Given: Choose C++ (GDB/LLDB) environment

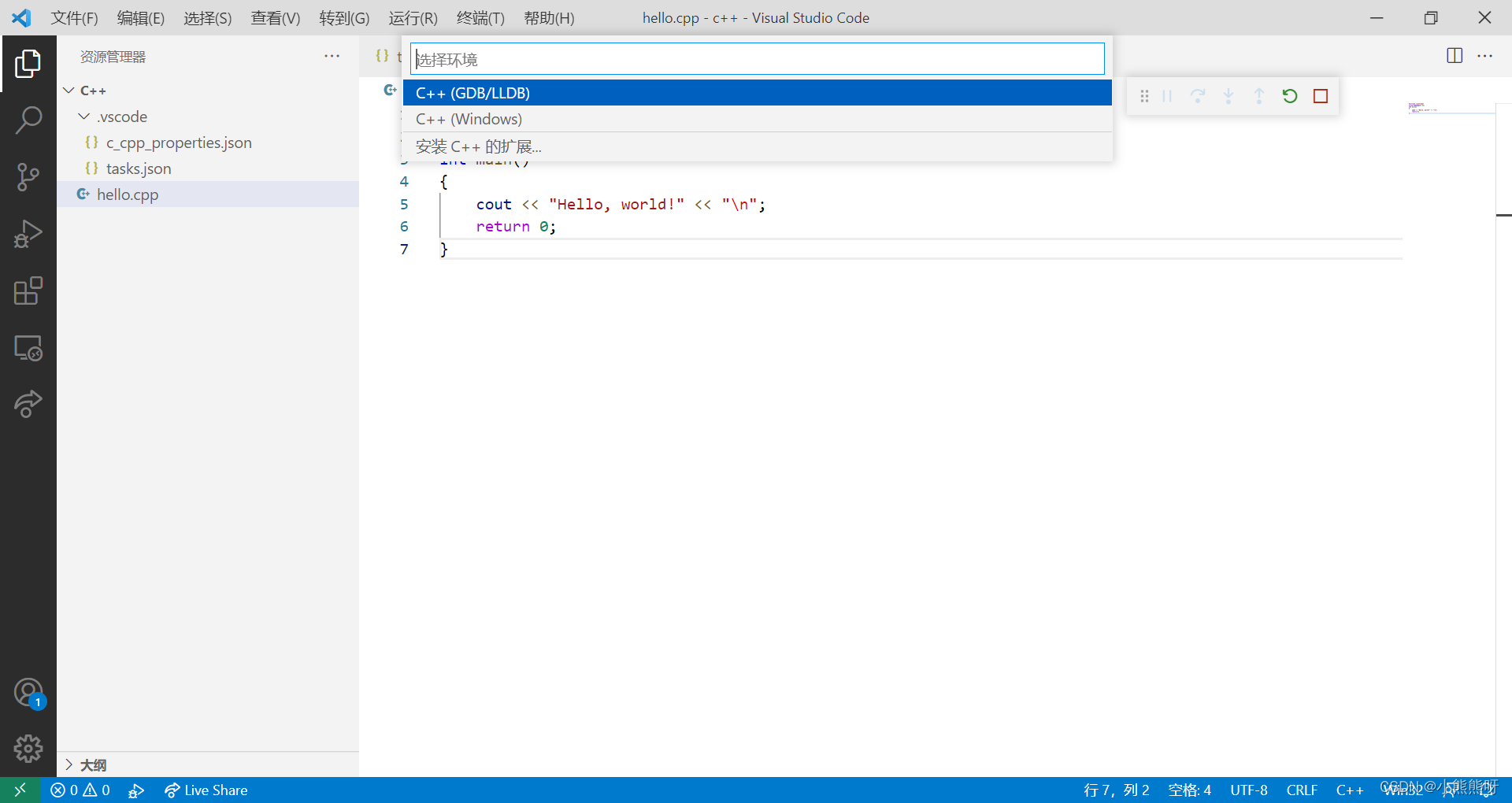Looking at the screenshot, I should point(758,93).
